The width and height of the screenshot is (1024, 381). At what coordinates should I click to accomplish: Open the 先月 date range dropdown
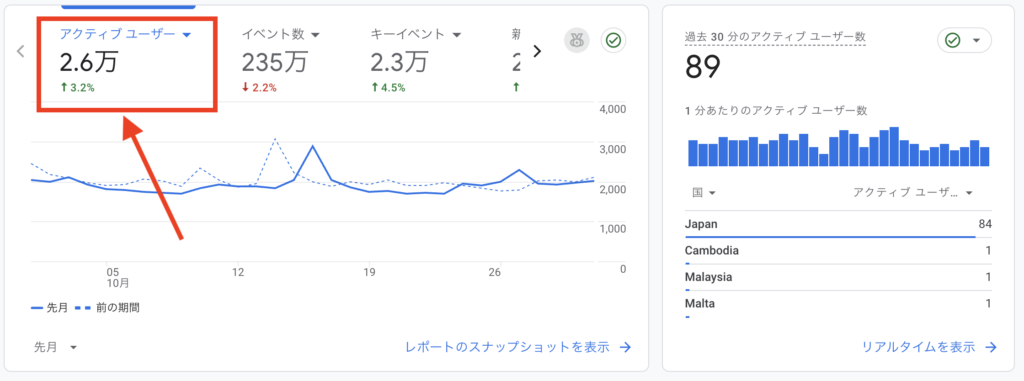click(56, 347)
